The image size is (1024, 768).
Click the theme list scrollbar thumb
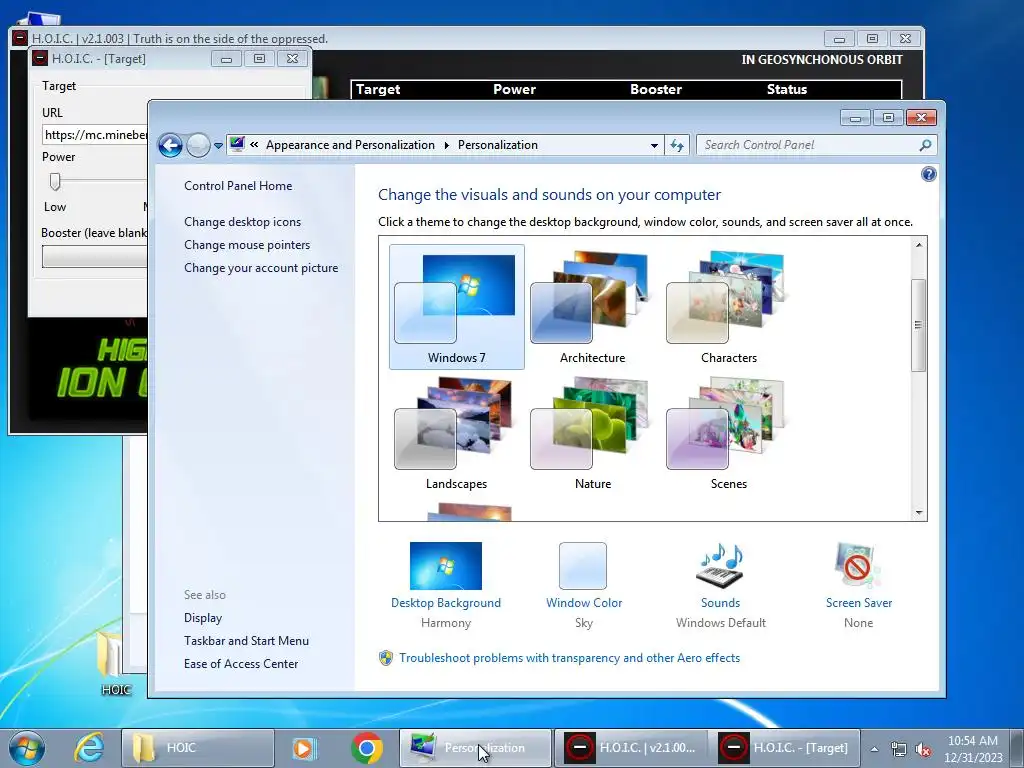(x=919, y=325)
